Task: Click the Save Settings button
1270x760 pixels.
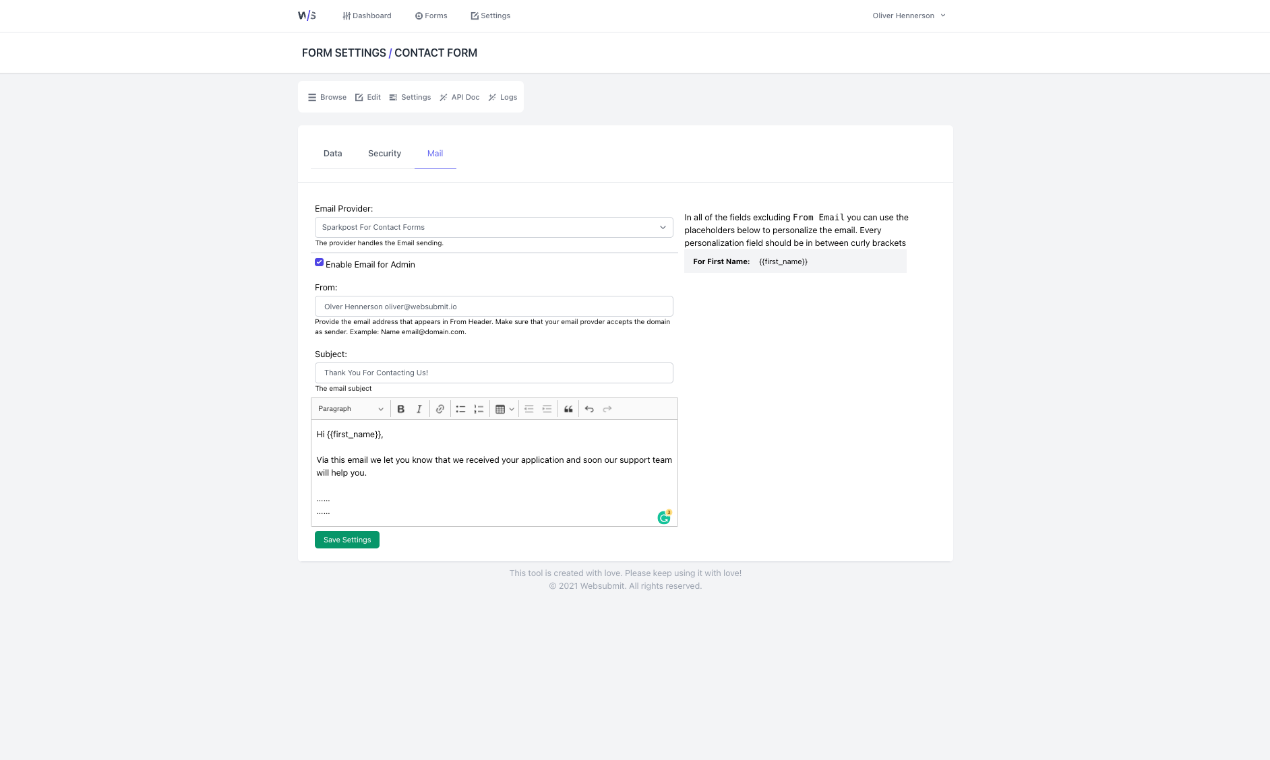Action: [347, 539]
